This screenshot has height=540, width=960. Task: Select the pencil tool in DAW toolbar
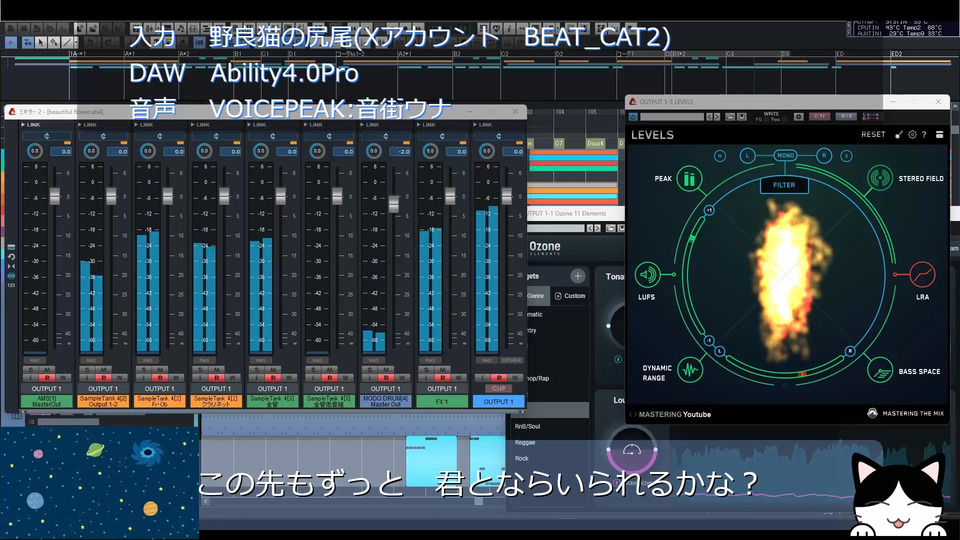68,42
